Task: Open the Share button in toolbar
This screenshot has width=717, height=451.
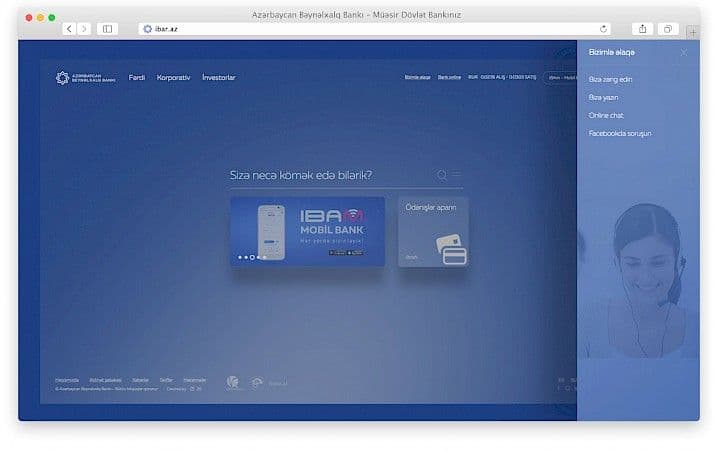Action: pyautogui.click(x=642, y=29)
